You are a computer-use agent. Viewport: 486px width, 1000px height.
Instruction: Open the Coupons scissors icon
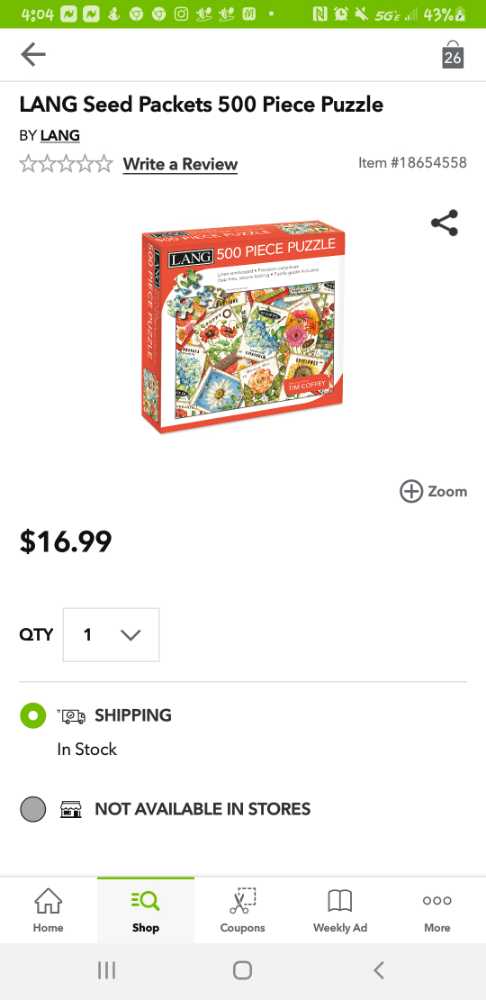tap(242, 901)
